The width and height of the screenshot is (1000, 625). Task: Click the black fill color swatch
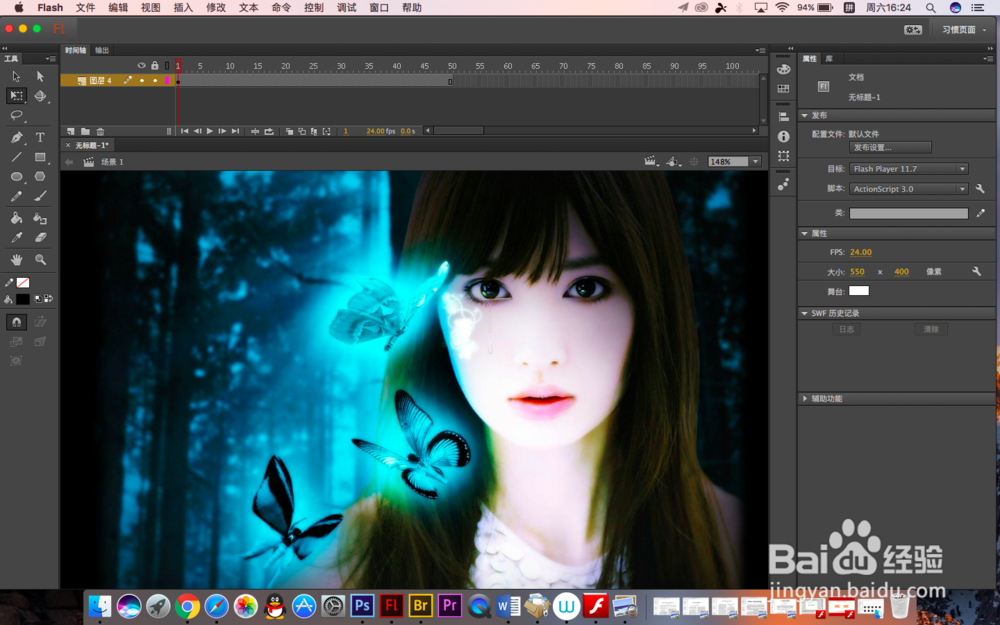pos(23,298)
